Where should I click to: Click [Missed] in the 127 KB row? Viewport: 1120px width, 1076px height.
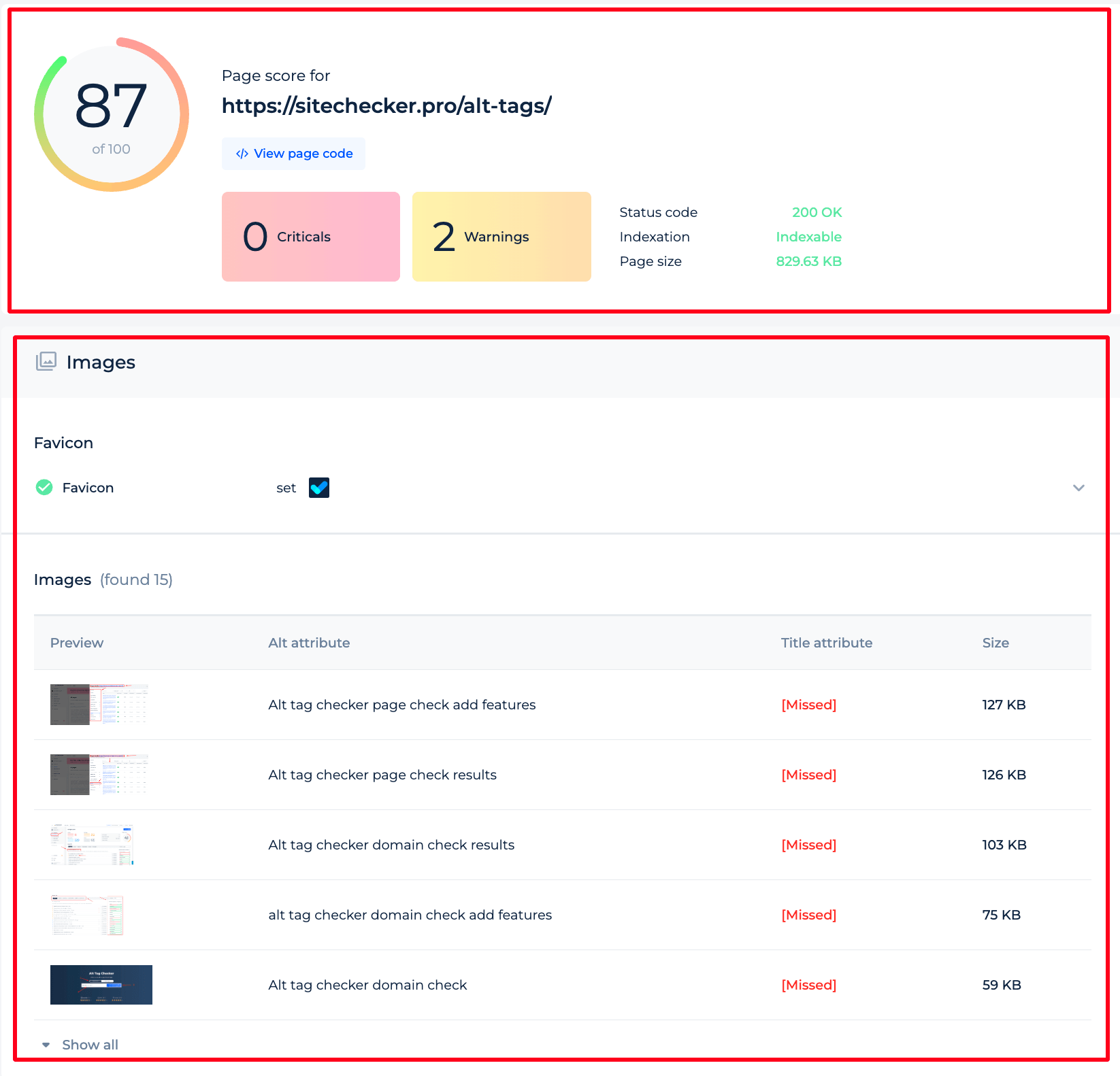[809, 705]
